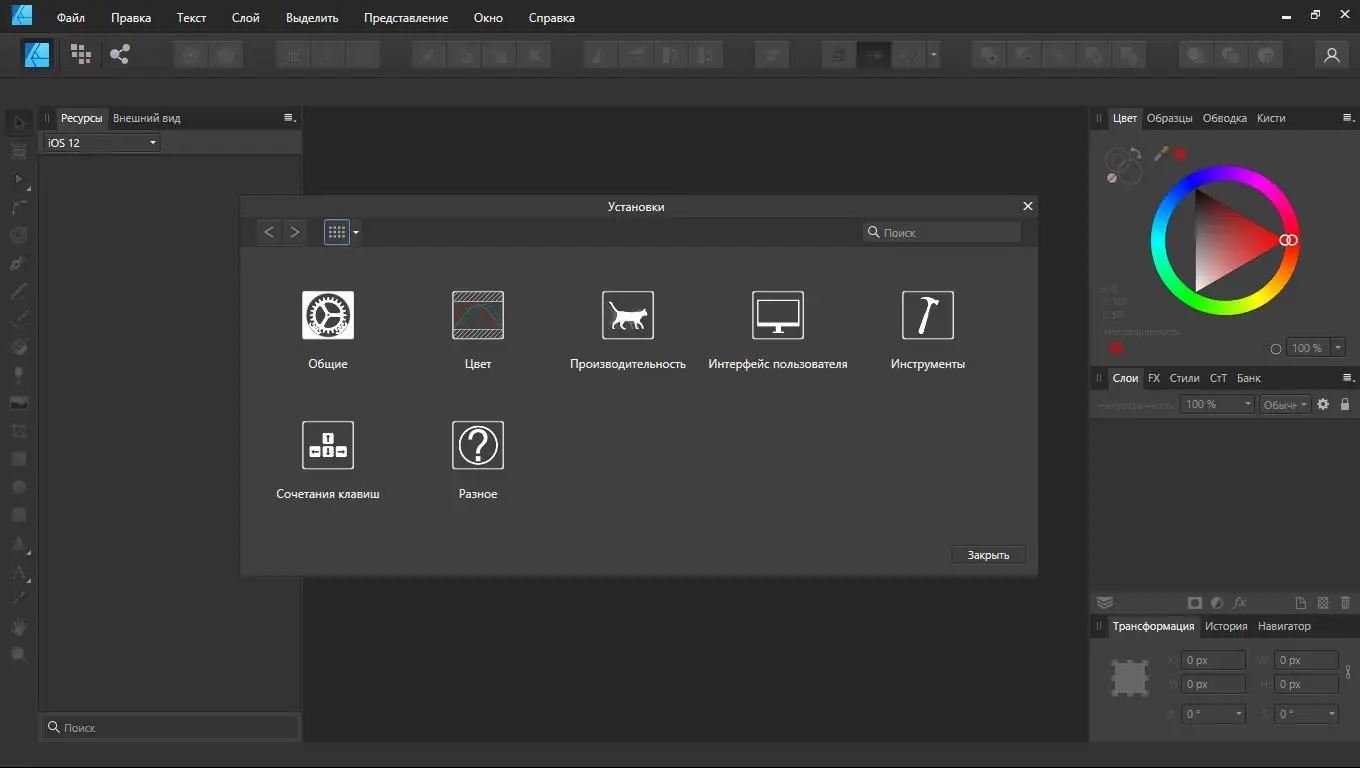
Task: Open the Разное preferences section
Action: point(478,460)
